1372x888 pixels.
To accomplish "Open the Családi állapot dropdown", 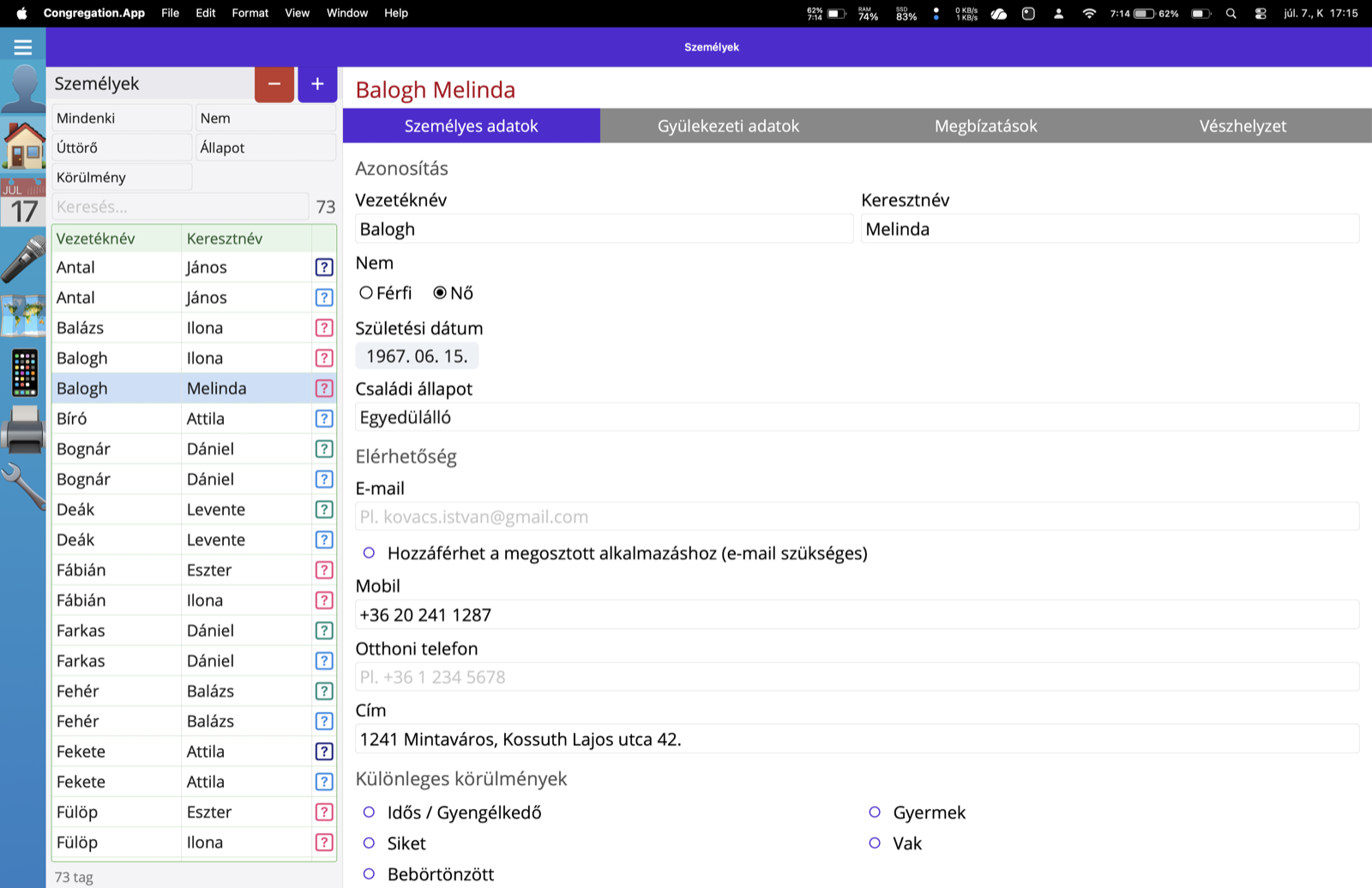I will coord(857,418).
